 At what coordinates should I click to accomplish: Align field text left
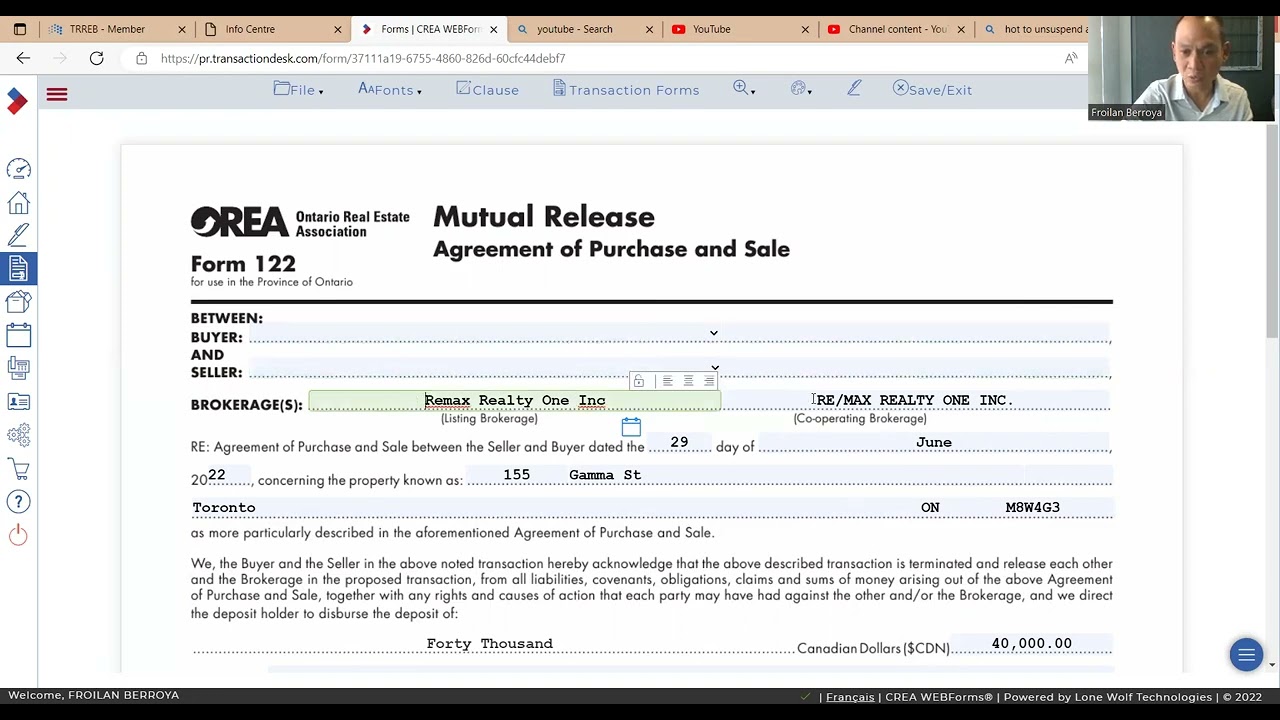667,381
